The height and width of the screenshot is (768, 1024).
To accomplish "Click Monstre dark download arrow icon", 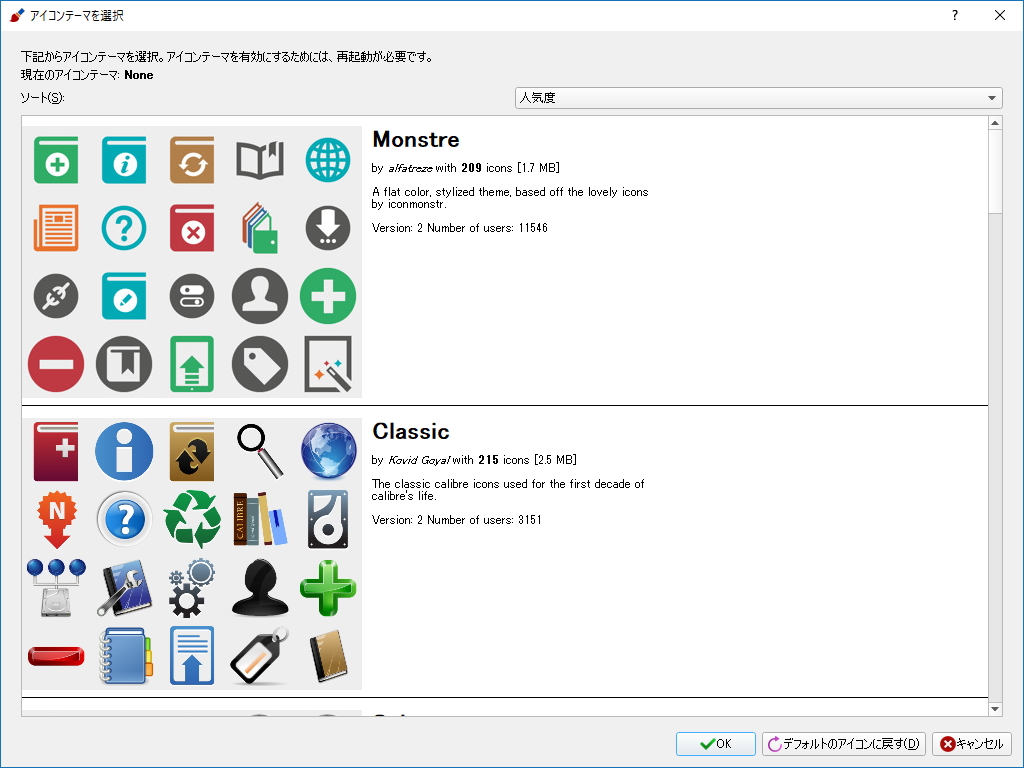I will tap(328, 228).
